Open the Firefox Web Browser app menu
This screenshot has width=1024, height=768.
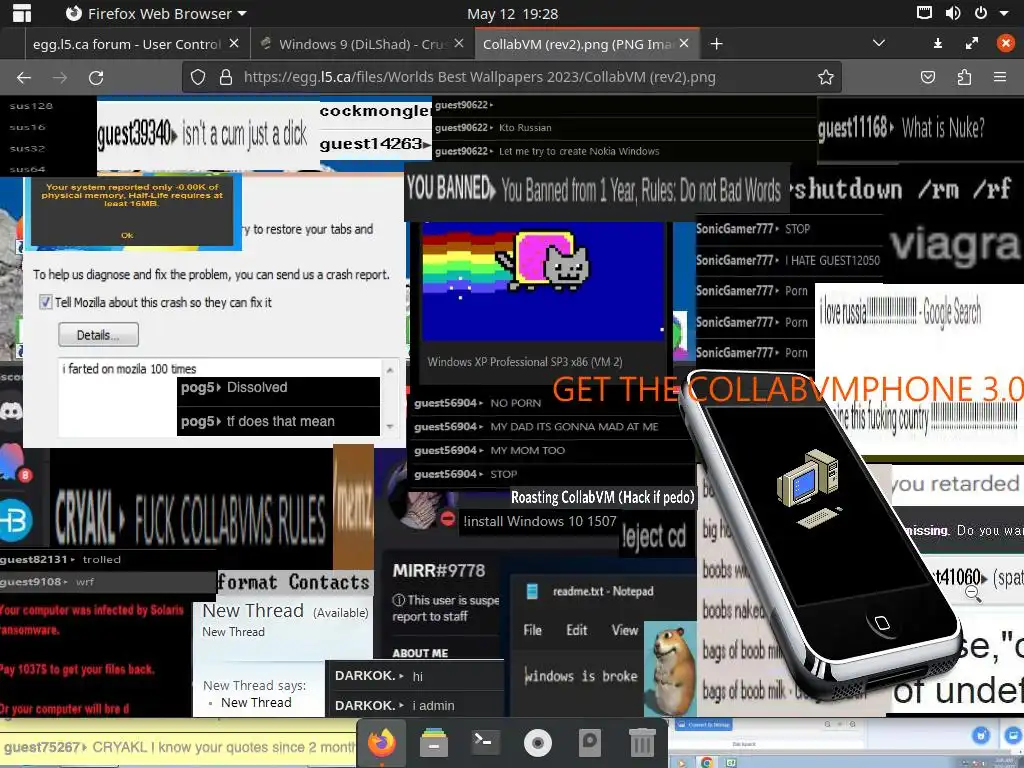click(x=156, y=13)
